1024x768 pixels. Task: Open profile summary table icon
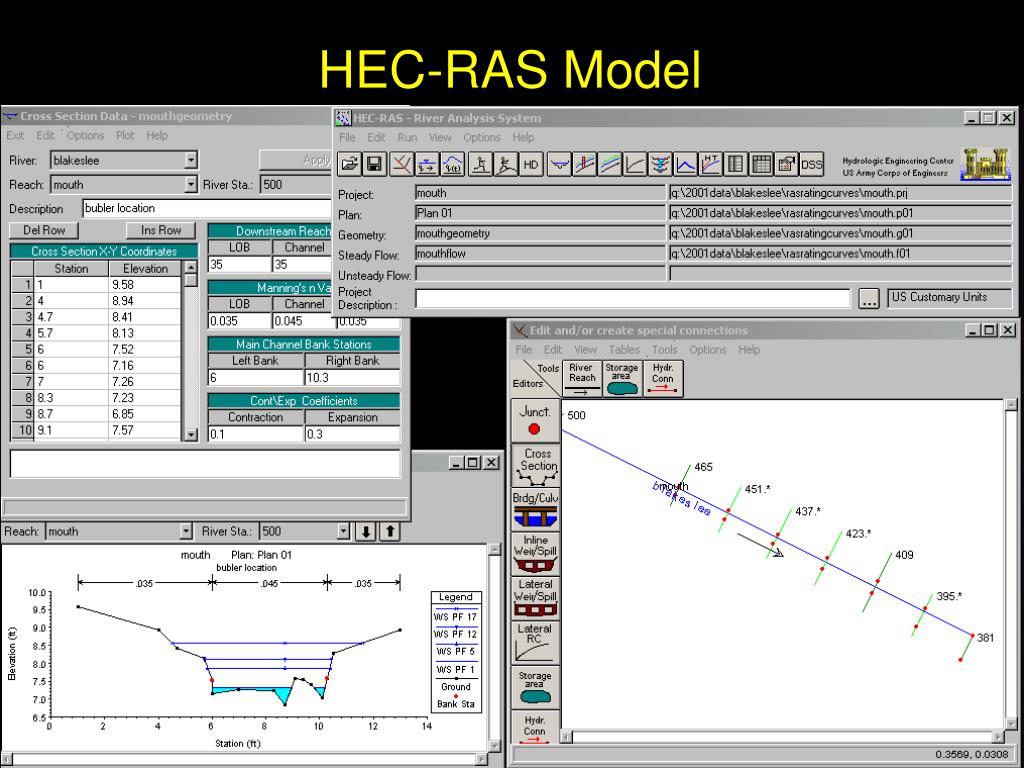click(761, 165)
